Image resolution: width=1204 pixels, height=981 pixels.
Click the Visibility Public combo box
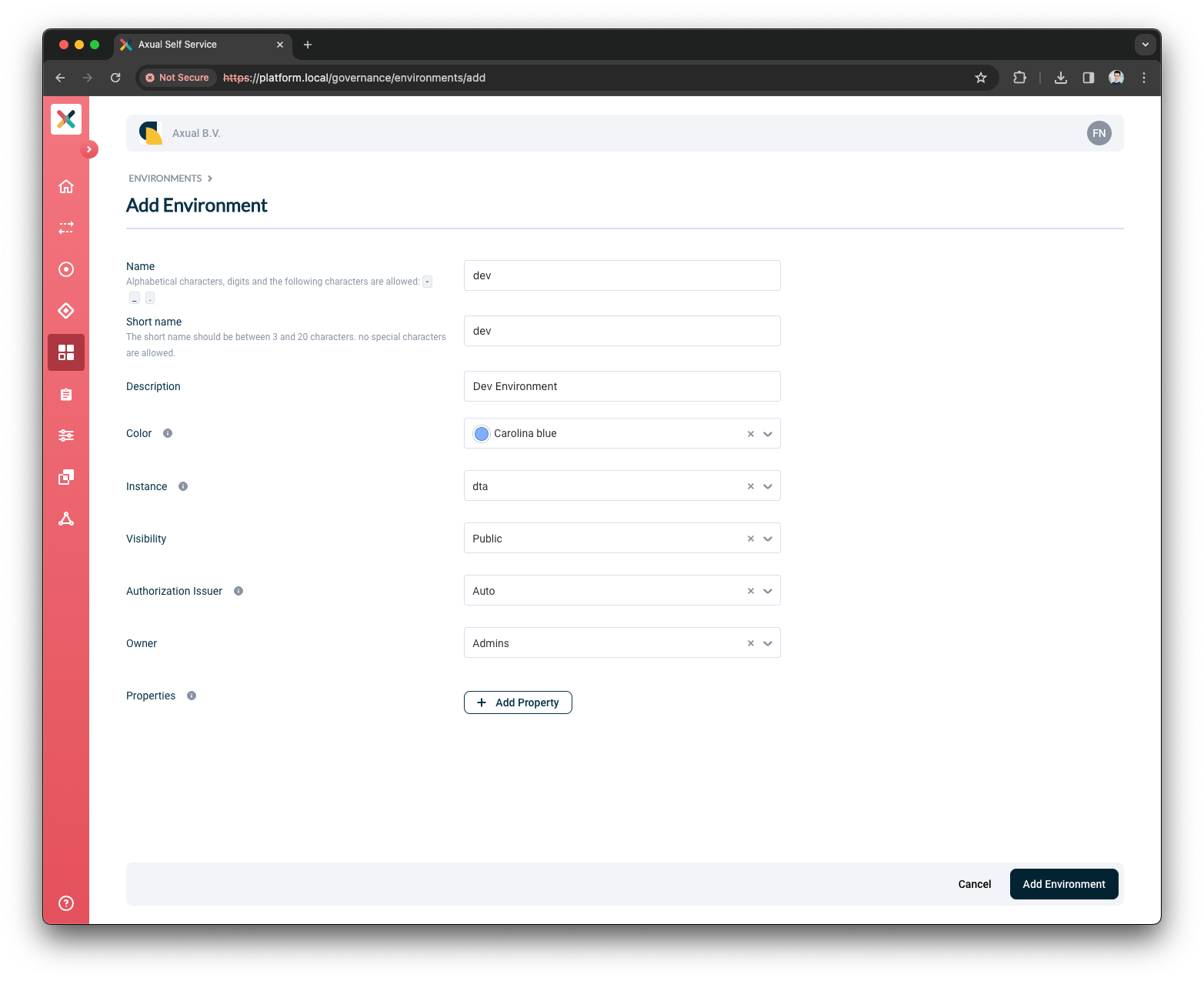coord(622,539)
